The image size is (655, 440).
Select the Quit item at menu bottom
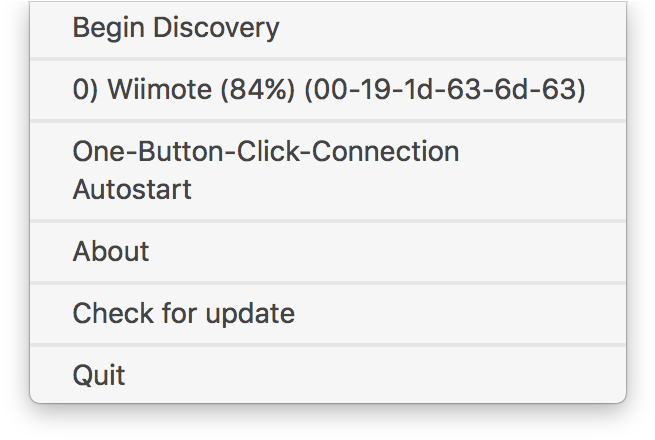[x=99, y=375]
